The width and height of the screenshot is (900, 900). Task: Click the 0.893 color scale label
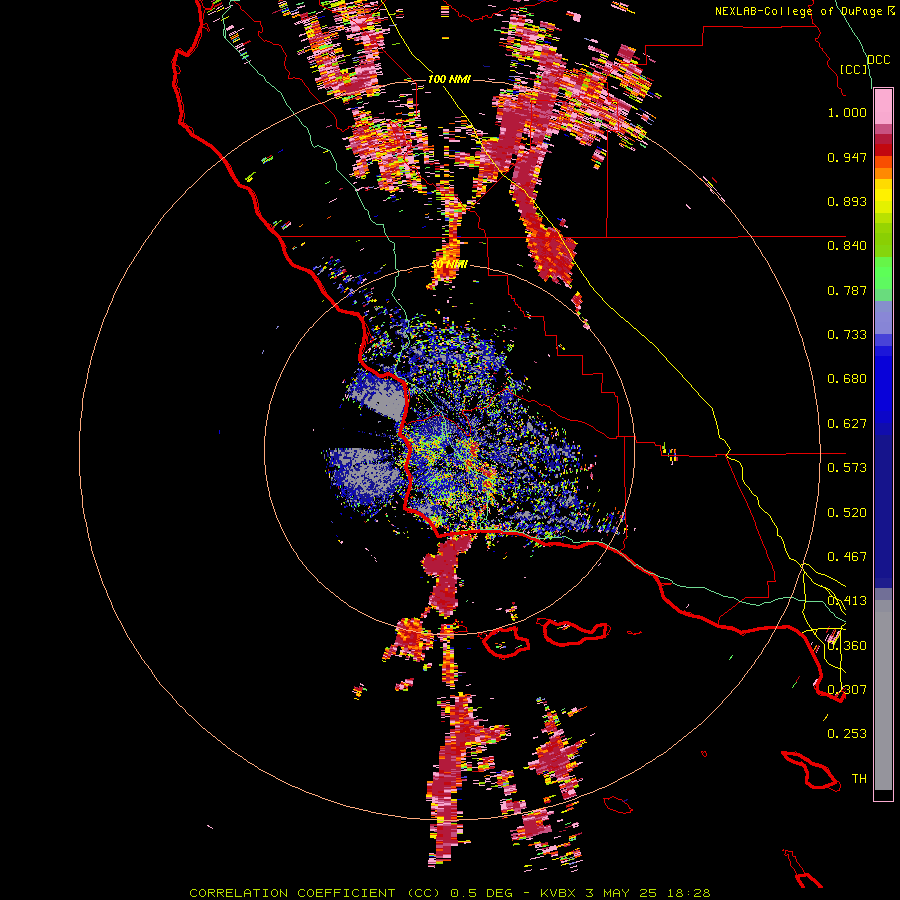847,201
